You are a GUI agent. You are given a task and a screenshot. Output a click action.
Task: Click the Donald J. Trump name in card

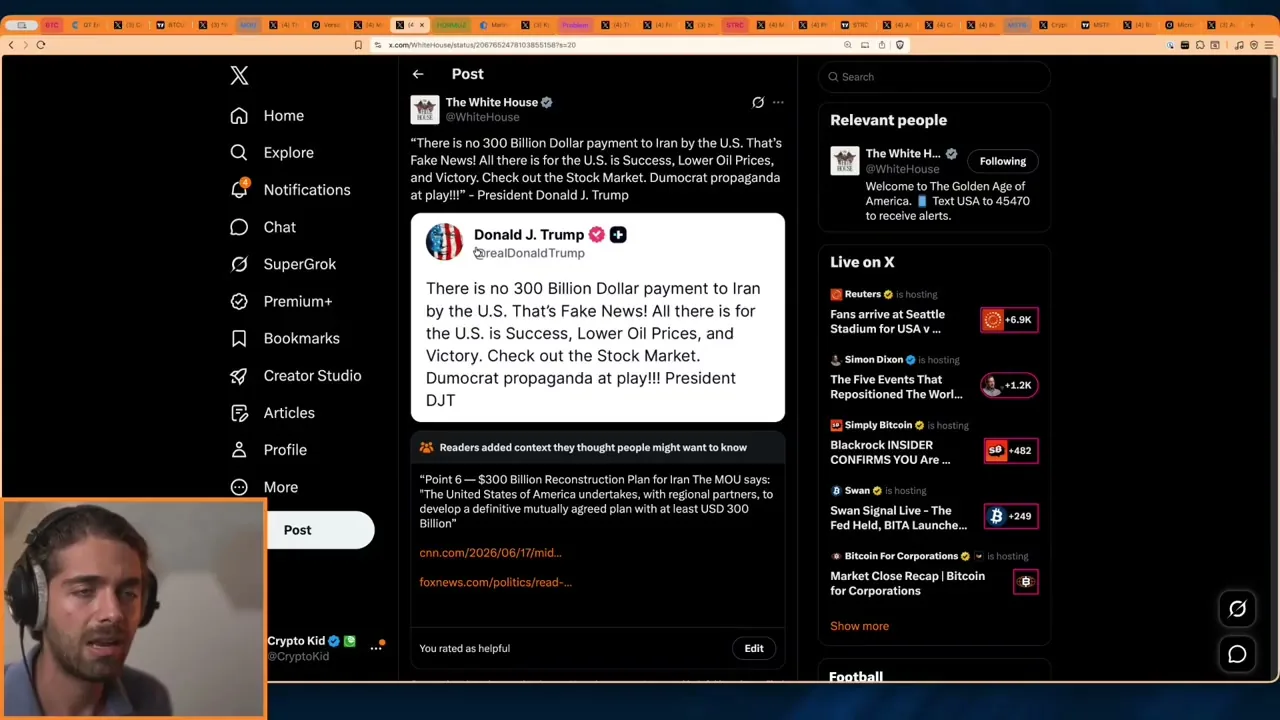click(x=529, y=235)
